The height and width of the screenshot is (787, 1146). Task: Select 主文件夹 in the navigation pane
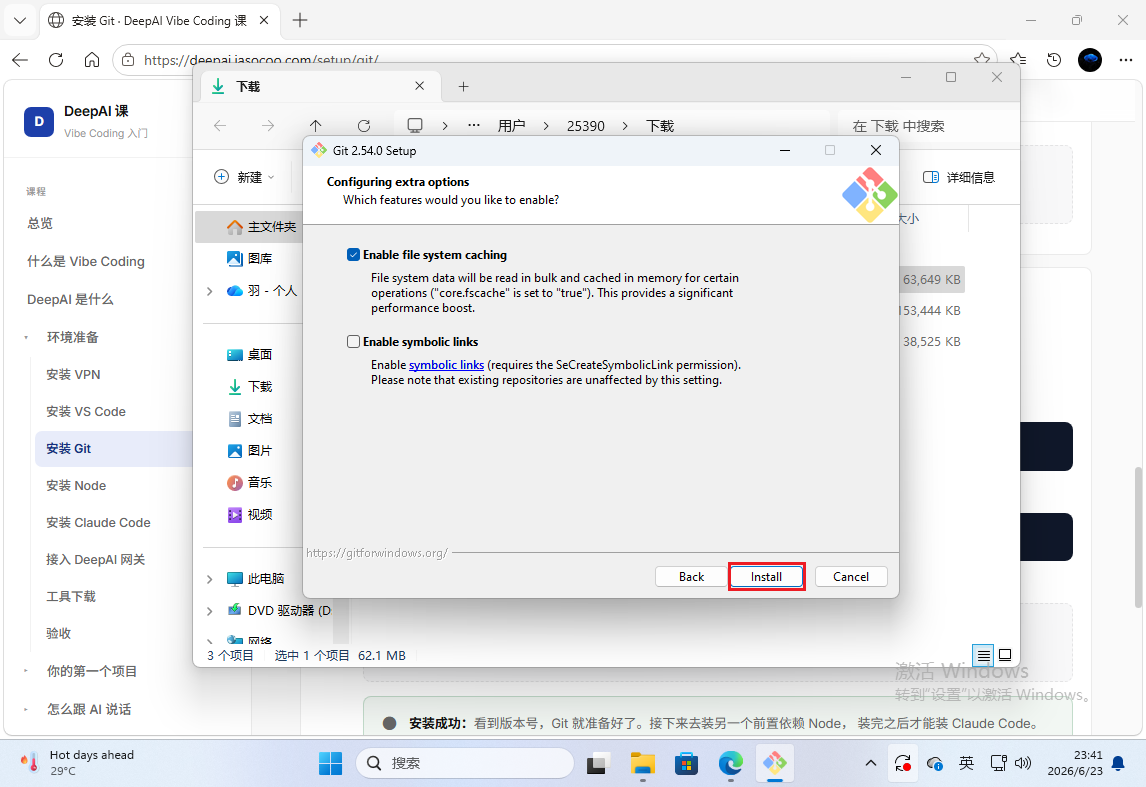[261, 227]
